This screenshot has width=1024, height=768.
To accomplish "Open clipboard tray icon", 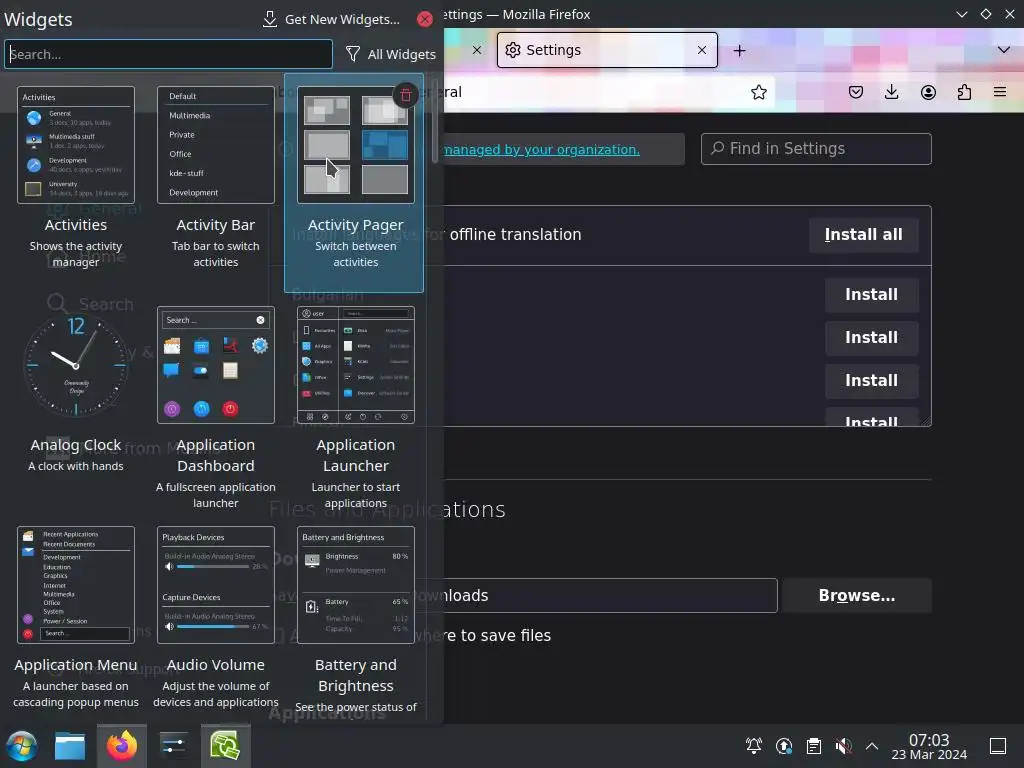I will click(x=814, y=746).
